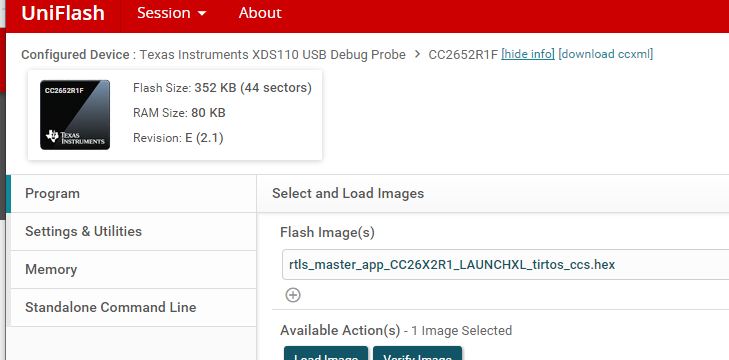Click the hide info link
The width and height of the screenshot is (729, 360).
[528, 54]
